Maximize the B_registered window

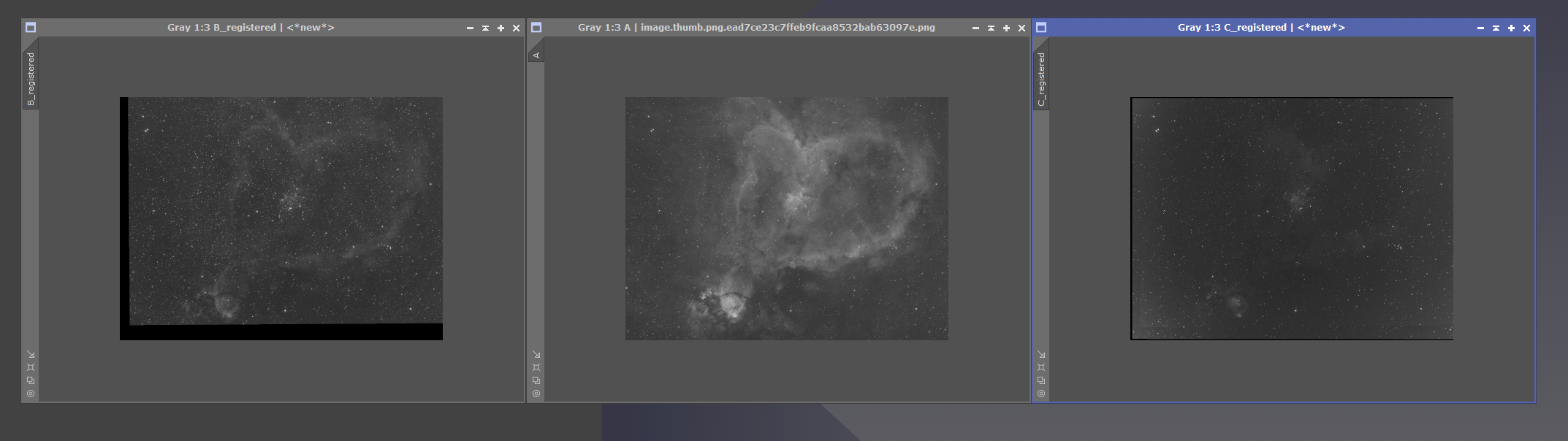pos(501,28)
